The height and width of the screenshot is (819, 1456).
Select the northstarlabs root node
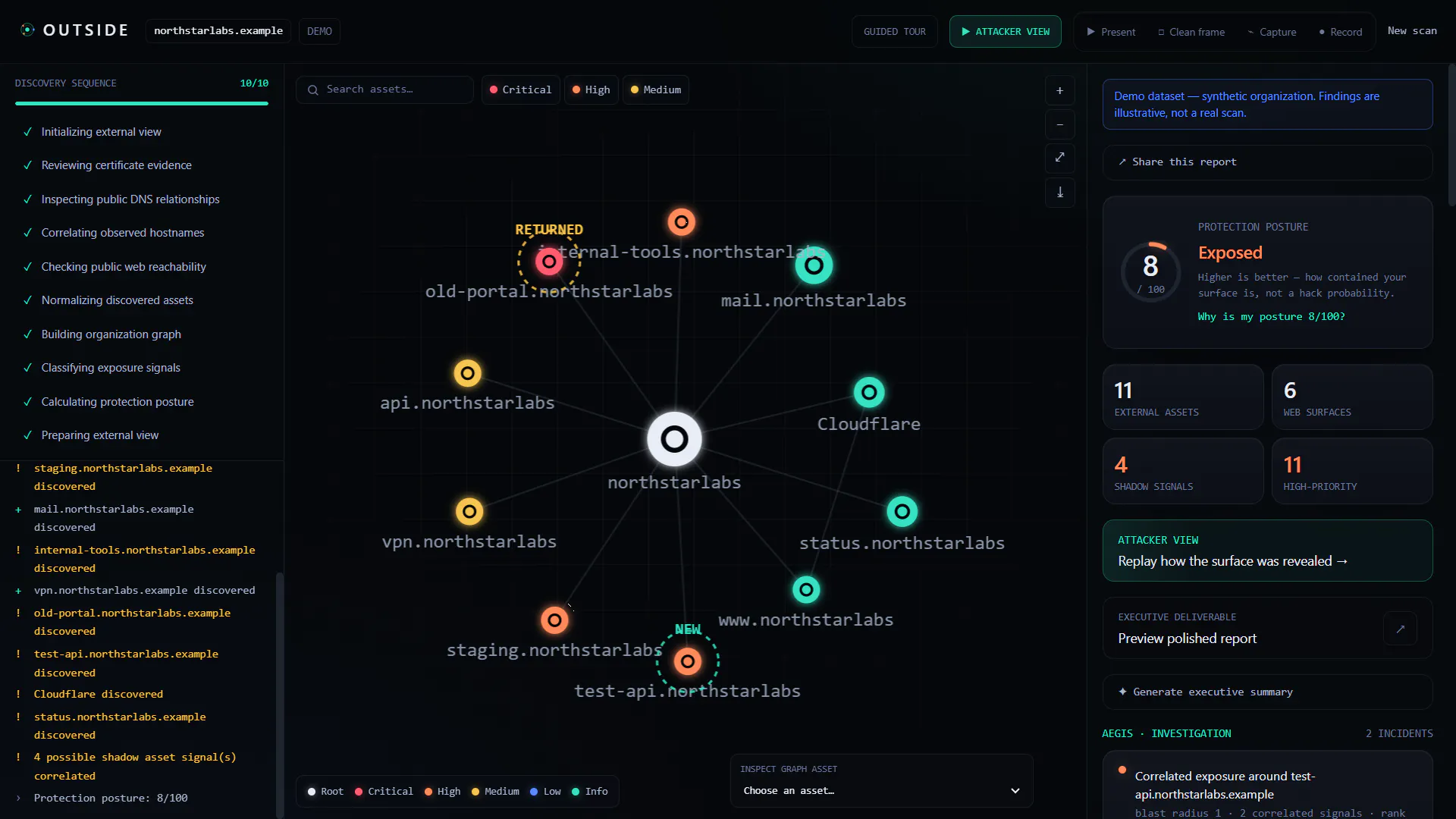[674, 439]
